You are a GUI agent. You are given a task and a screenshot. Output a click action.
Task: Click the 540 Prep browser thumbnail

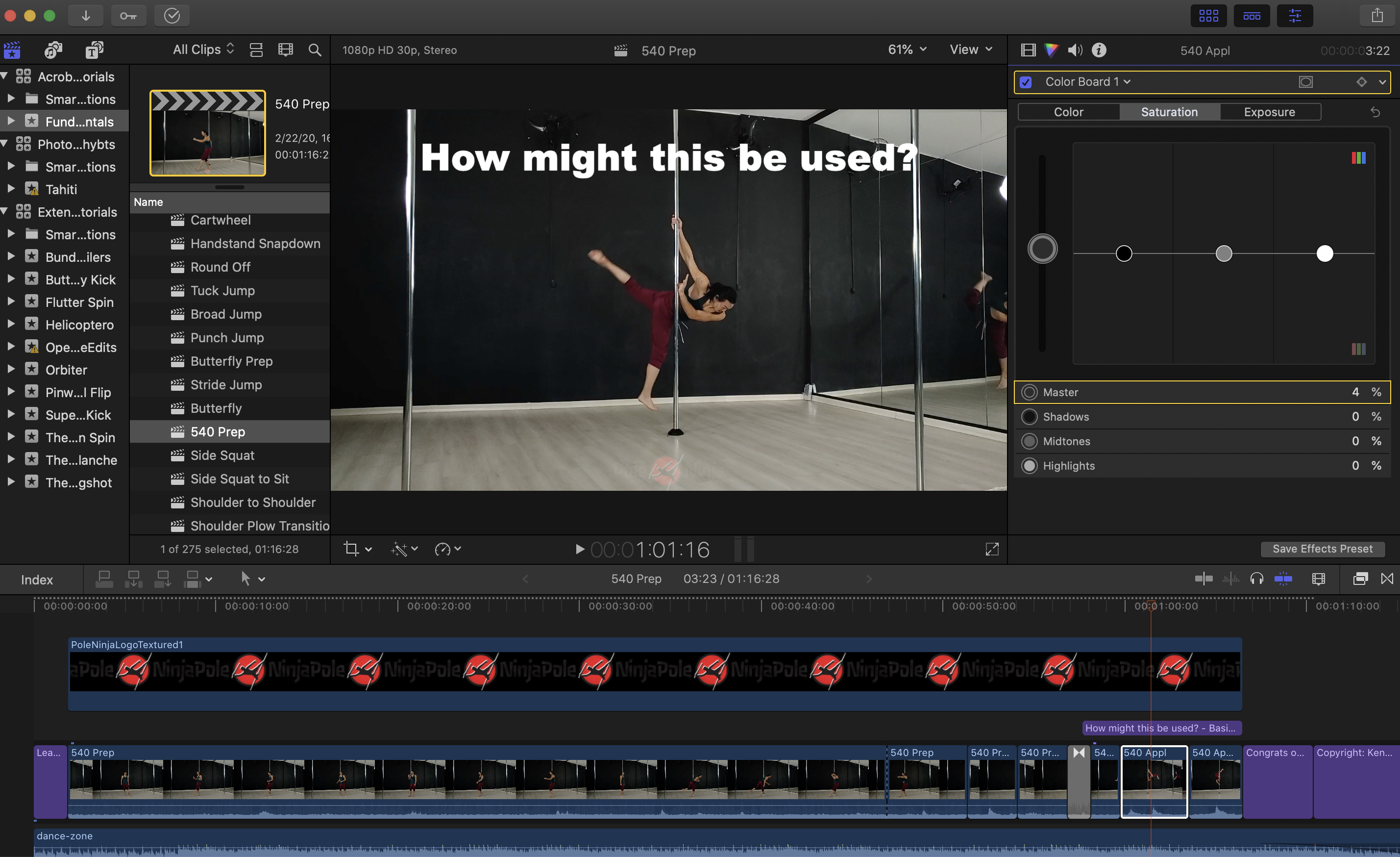pyautogui.click(x=207, y=133)
